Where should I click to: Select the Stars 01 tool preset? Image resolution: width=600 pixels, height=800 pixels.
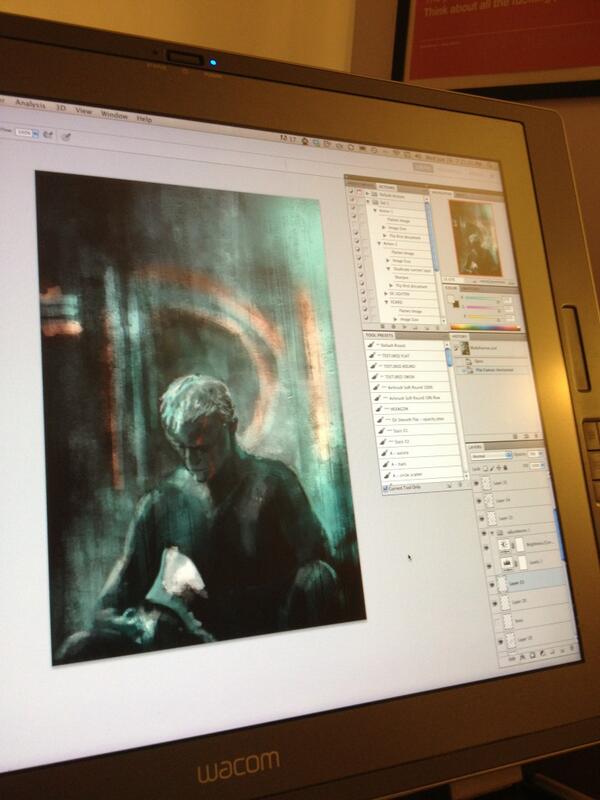(x=417, y=431)
